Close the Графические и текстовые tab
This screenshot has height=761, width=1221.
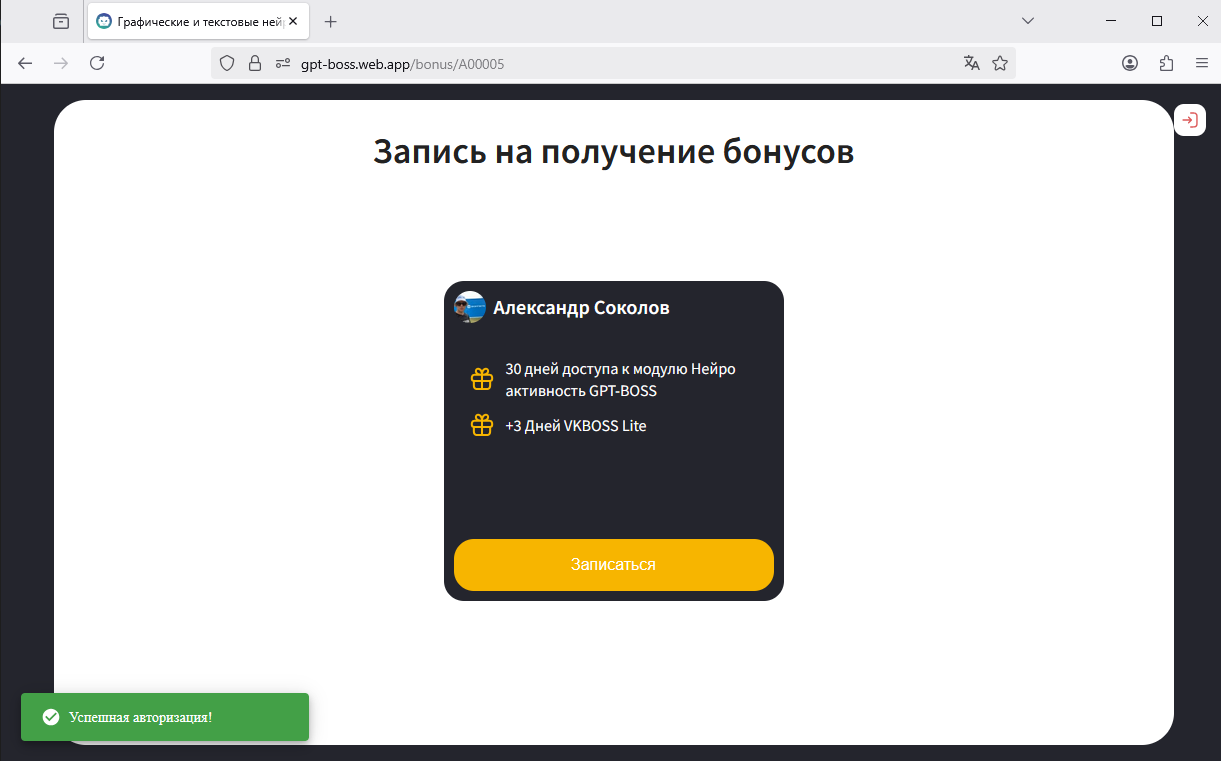pyautogui.click(x=293, y=21)
